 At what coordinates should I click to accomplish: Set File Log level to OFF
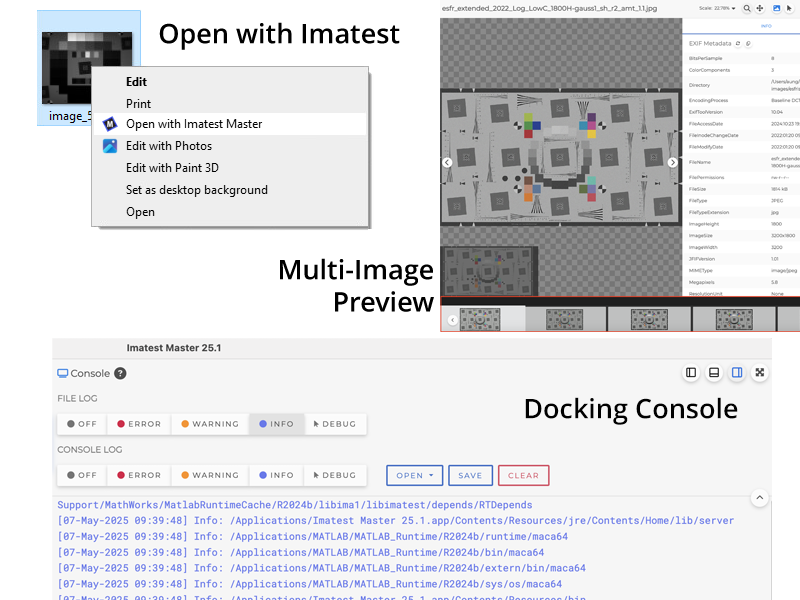[82, 424]
